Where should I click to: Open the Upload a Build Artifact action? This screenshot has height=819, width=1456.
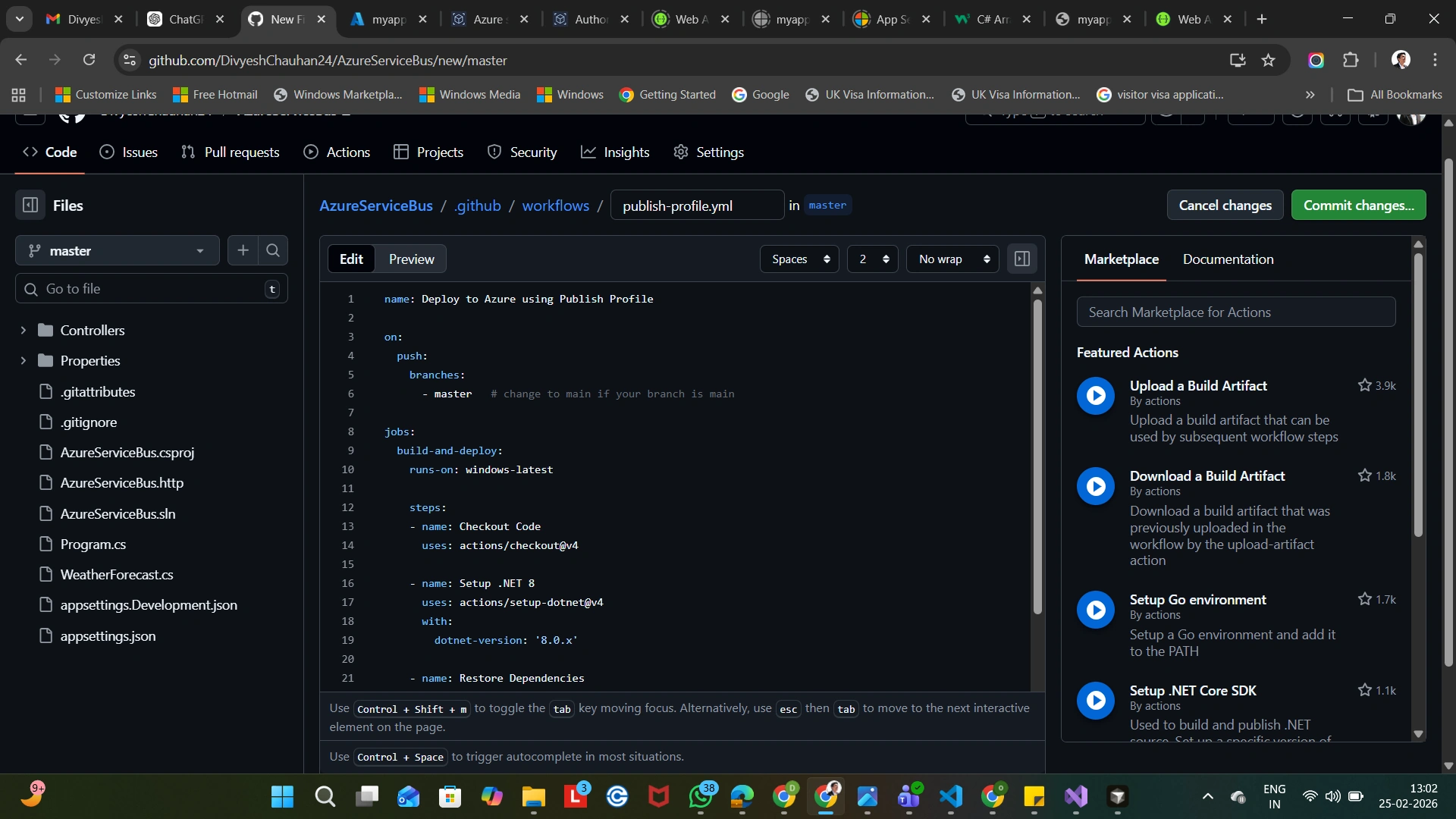click(1198, 385)
